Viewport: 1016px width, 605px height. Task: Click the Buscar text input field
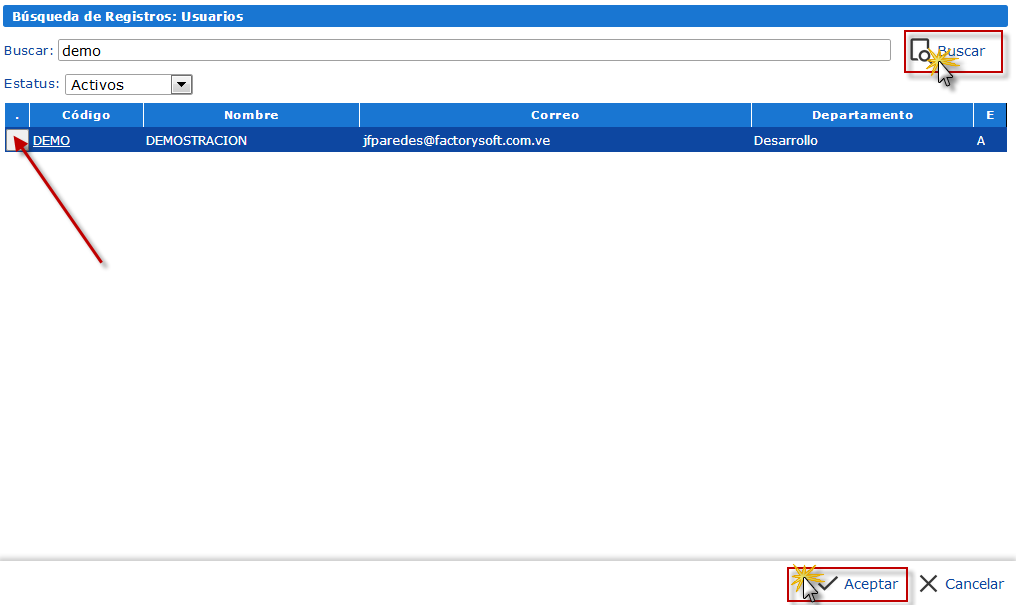pyautogui.click(x=474, y=51)
